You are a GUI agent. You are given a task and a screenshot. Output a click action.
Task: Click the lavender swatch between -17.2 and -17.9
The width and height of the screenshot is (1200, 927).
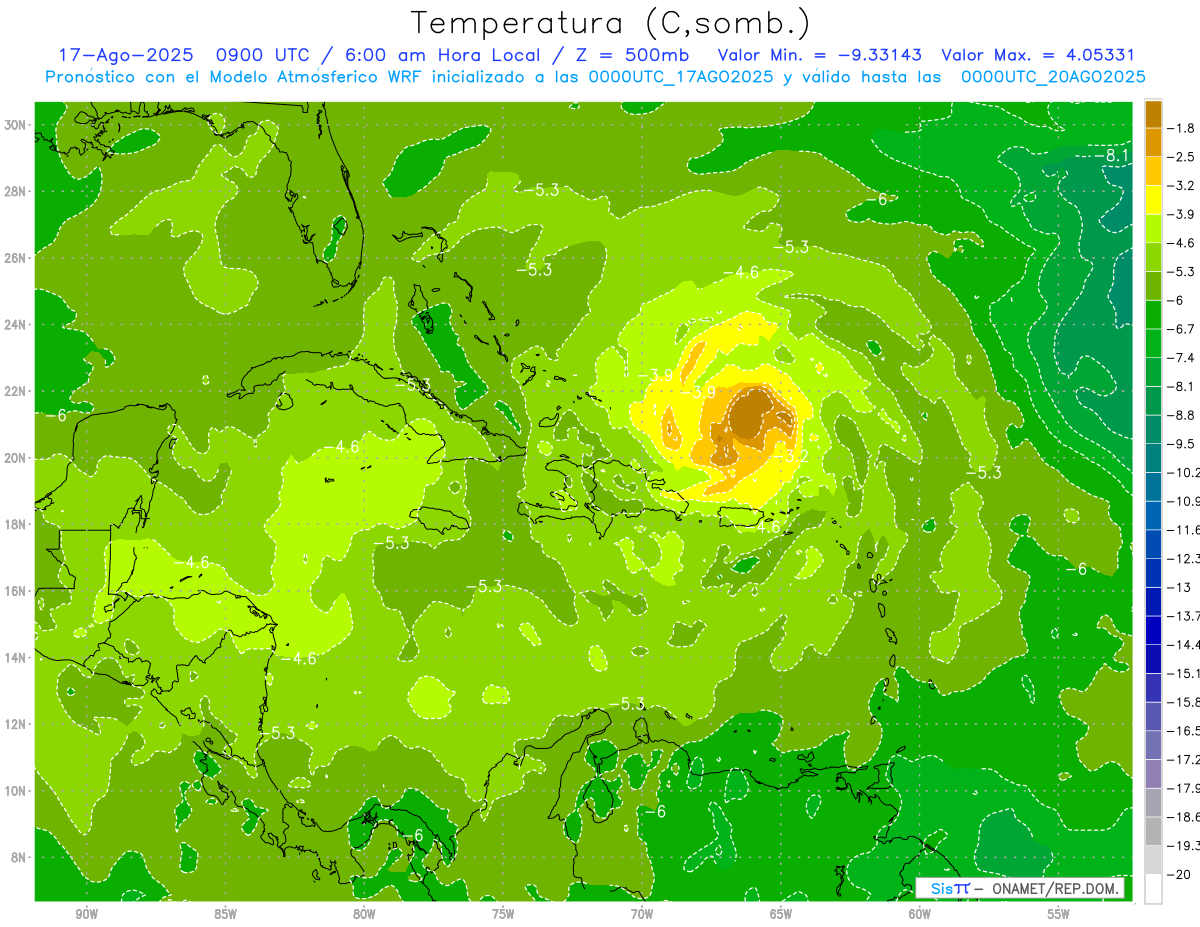[x=1153, y=773]
